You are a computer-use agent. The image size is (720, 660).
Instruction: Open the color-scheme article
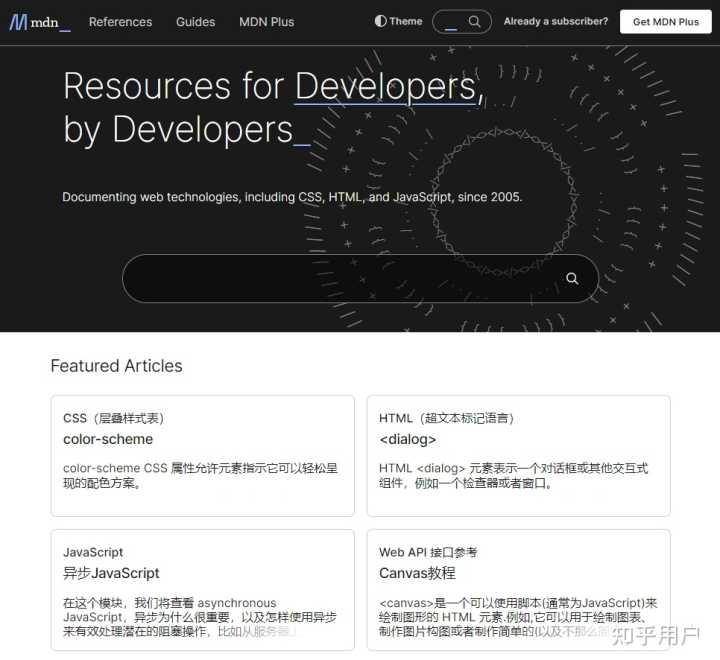point(108,439)
